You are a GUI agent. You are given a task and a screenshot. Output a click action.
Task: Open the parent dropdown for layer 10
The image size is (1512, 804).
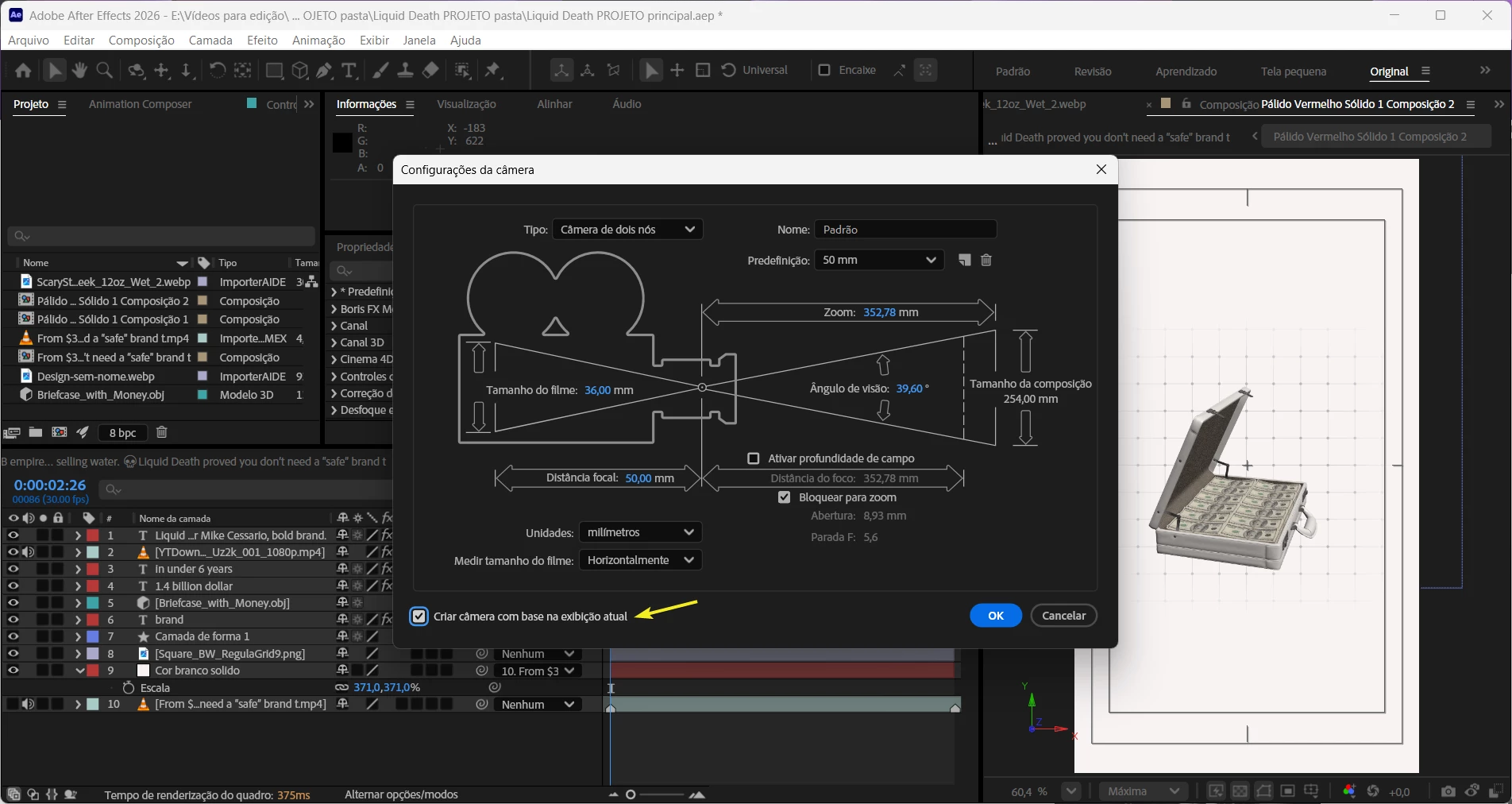point(538,705)
